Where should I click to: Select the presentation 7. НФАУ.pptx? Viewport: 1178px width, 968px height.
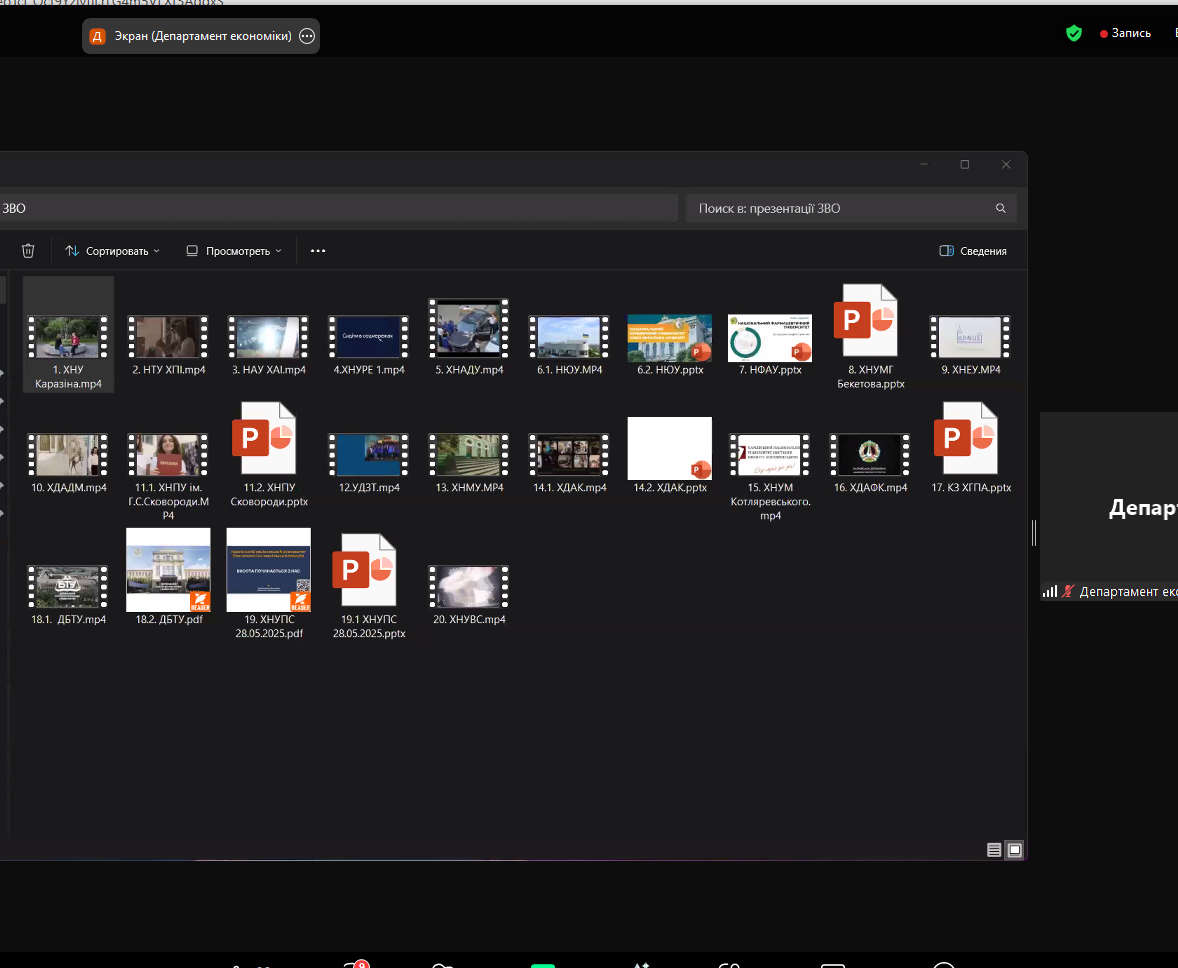pos(769,344)
